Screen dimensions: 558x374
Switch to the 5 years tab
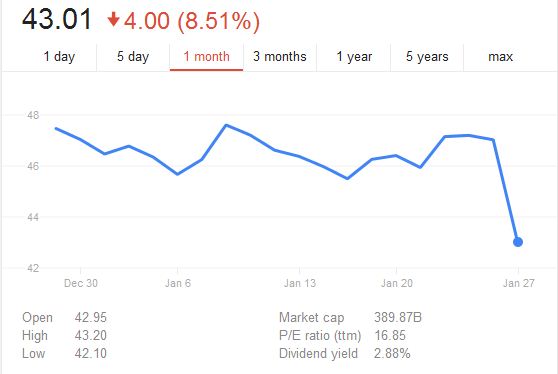[427, 57]
